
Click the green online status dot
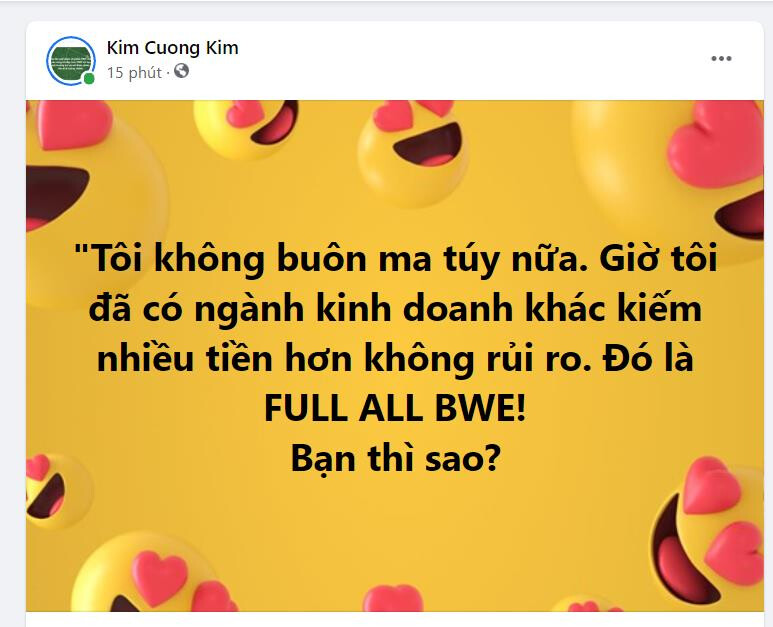(x=89, y=78)
